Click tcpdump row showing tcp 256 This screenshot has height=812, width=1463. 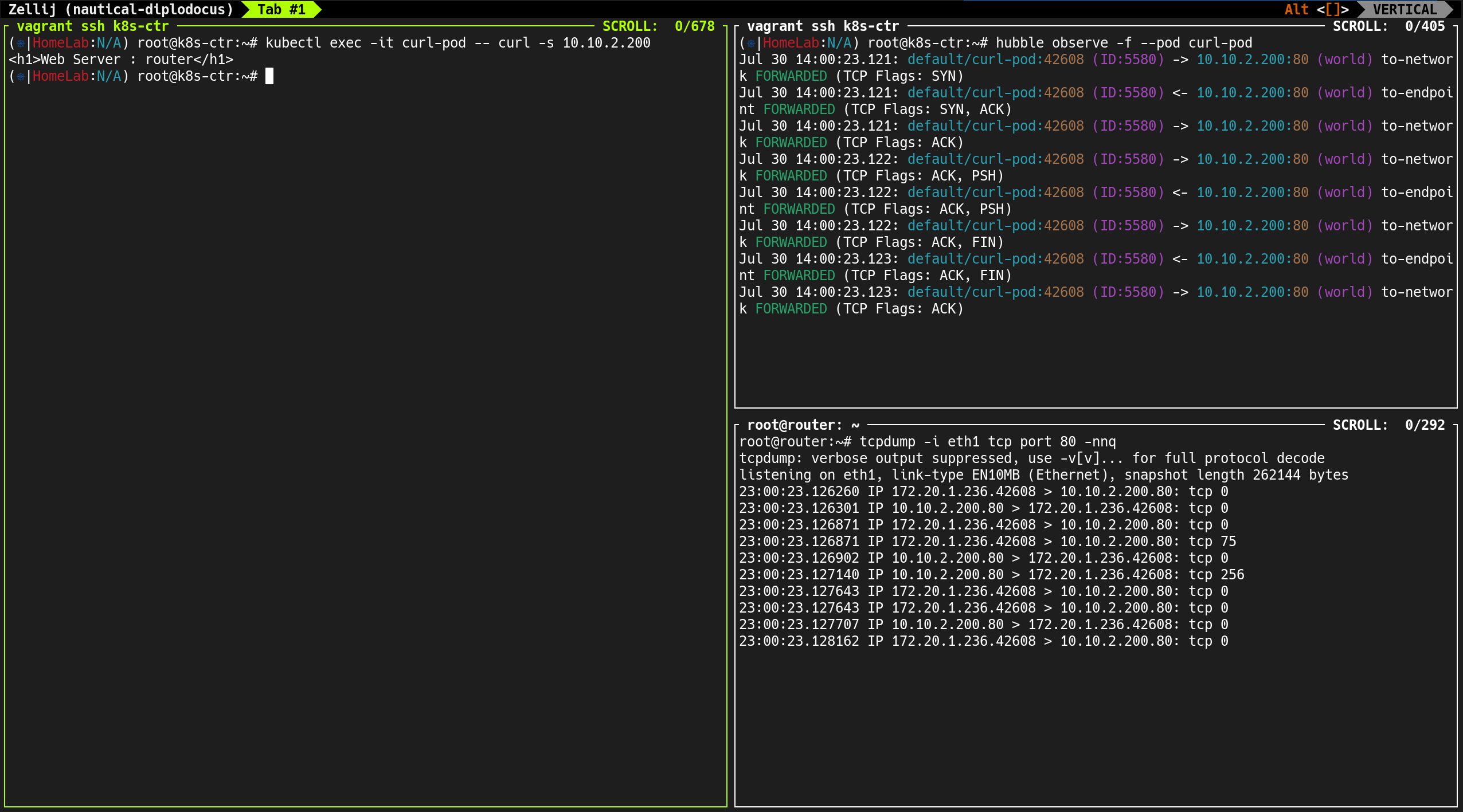992,575
